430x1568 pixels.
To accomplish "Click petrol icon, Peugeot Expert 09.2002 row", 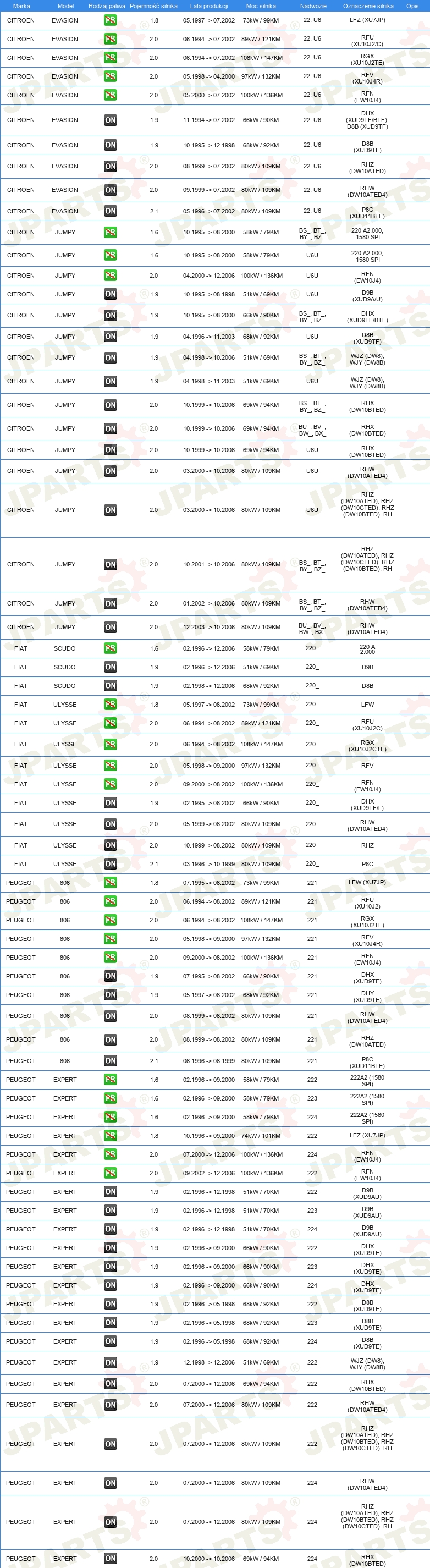I will point(110,1173).
